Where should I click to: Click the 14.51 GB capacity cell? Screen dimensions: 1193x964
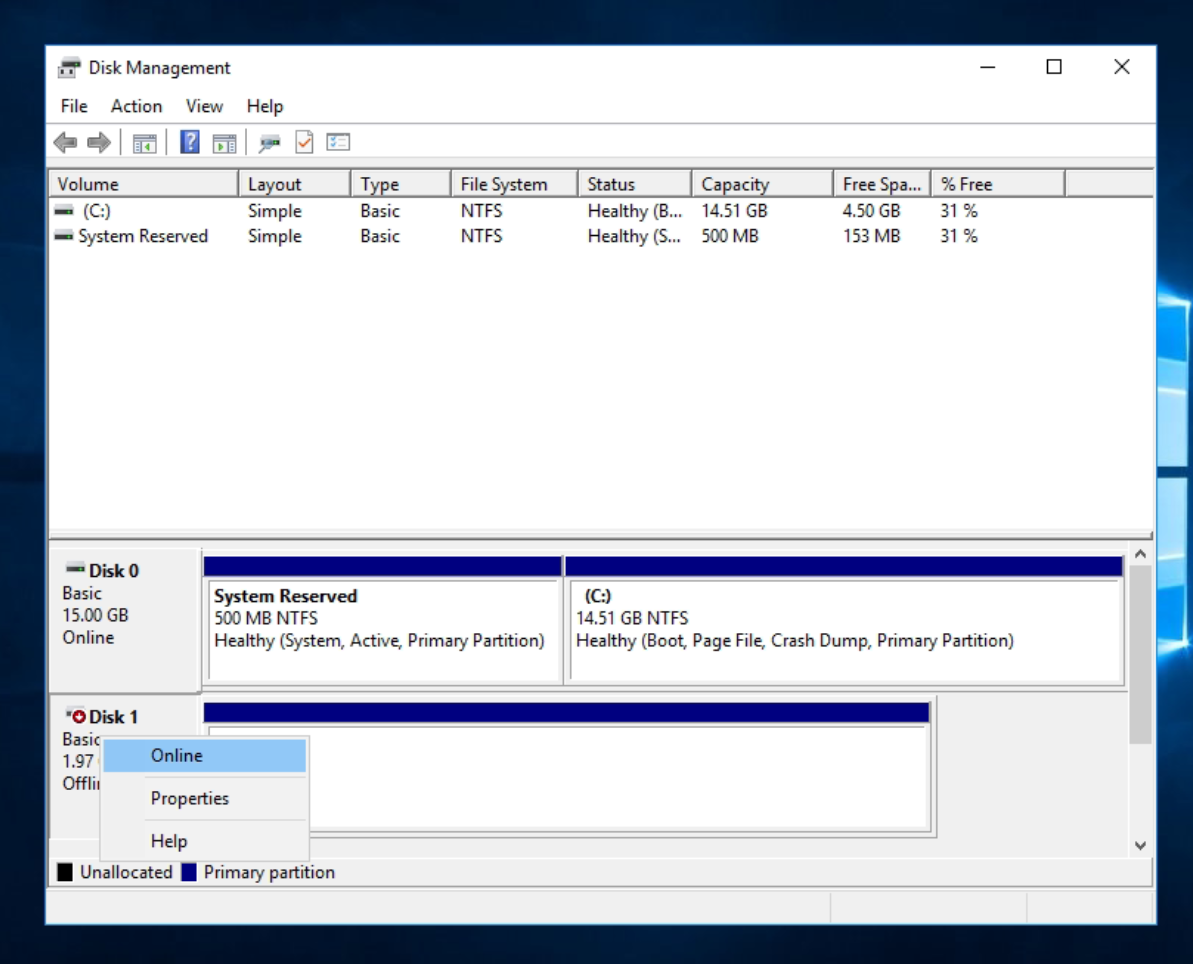[x=734, y=211]
